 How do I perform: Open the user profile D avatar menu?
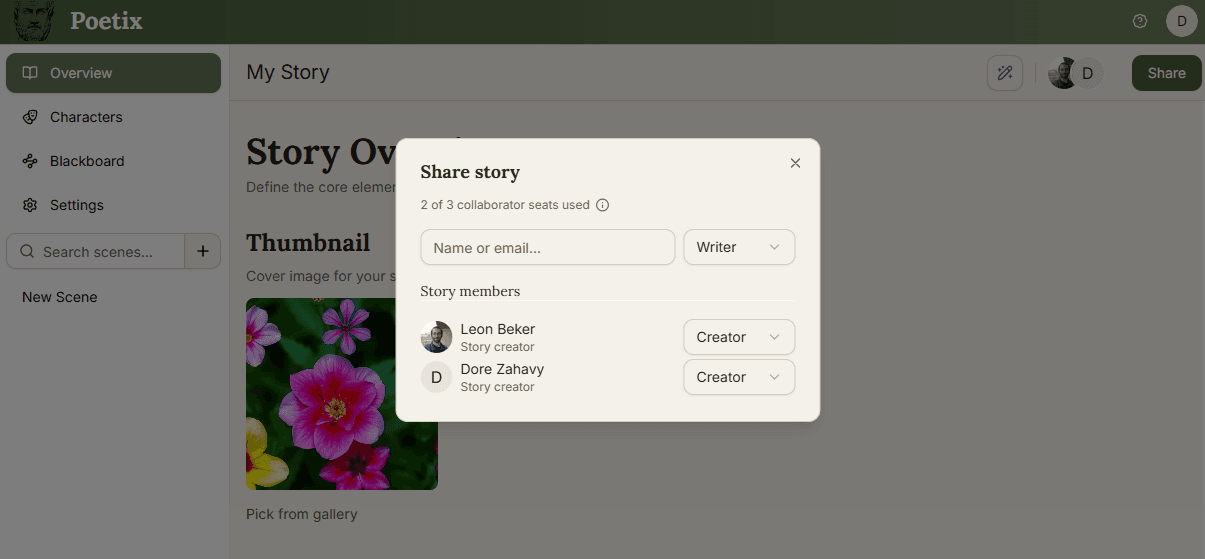point(1182,21)
